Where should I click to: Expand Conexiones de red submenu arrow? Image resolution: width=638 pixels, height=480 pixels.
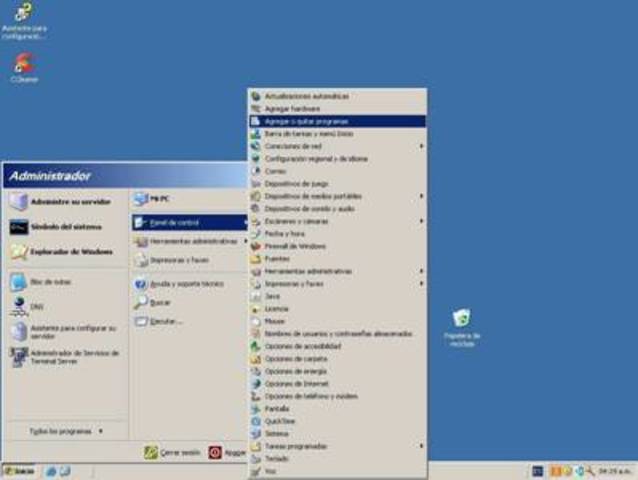point(422,146)
